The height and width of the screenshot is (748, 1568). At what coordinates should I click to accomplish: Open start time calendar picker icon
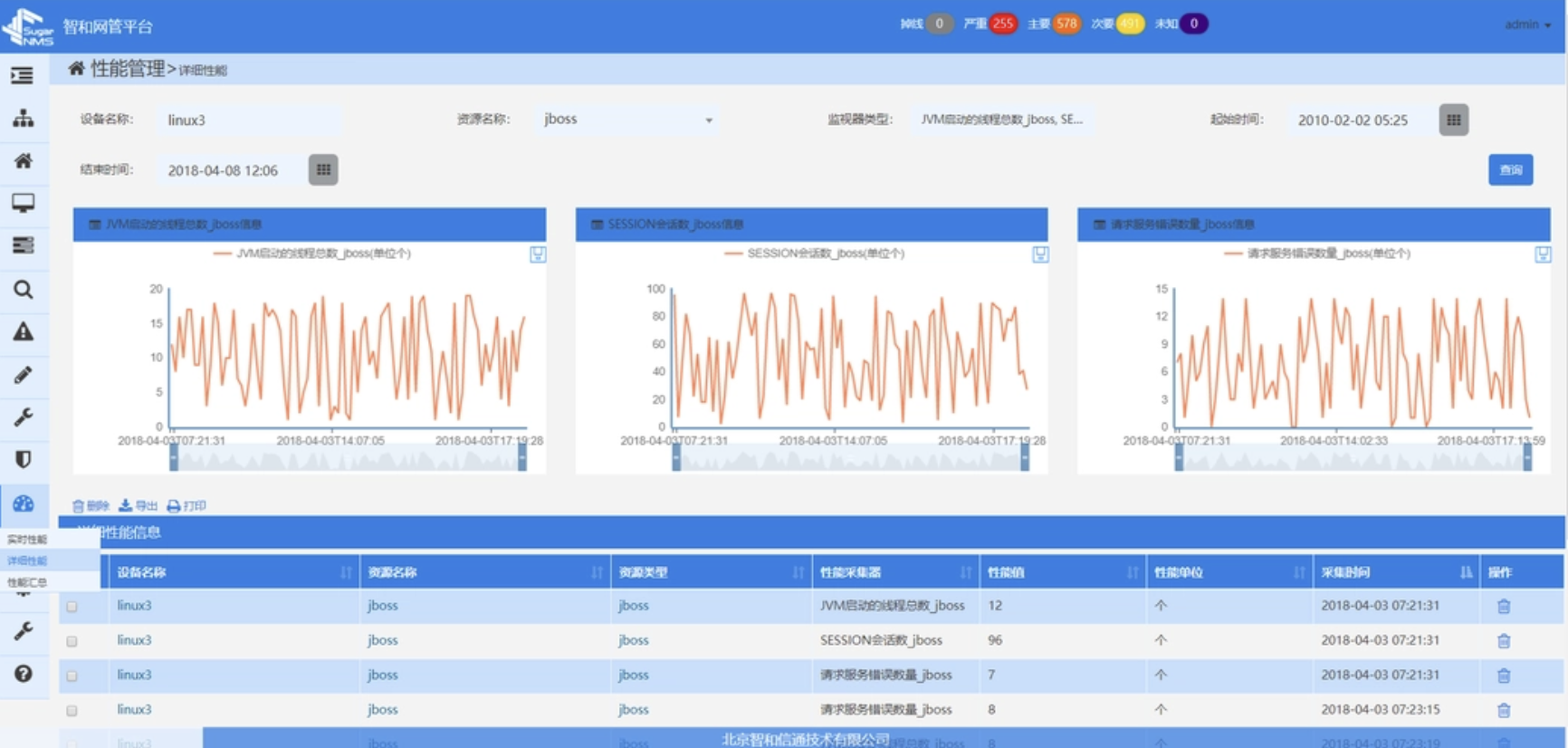coord(1453,120)
